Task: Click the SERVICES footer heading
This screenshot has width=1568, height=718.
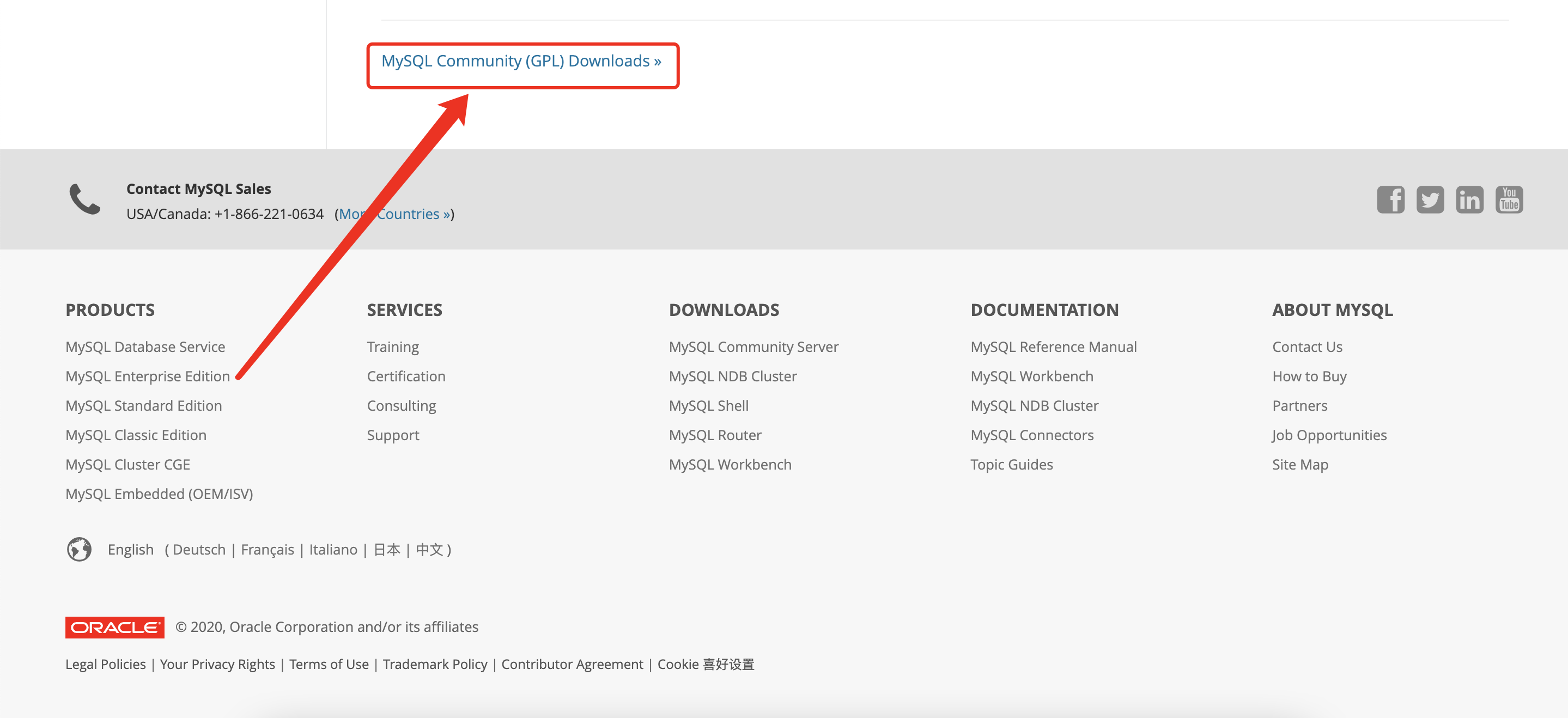Action: tap(405, 311)
